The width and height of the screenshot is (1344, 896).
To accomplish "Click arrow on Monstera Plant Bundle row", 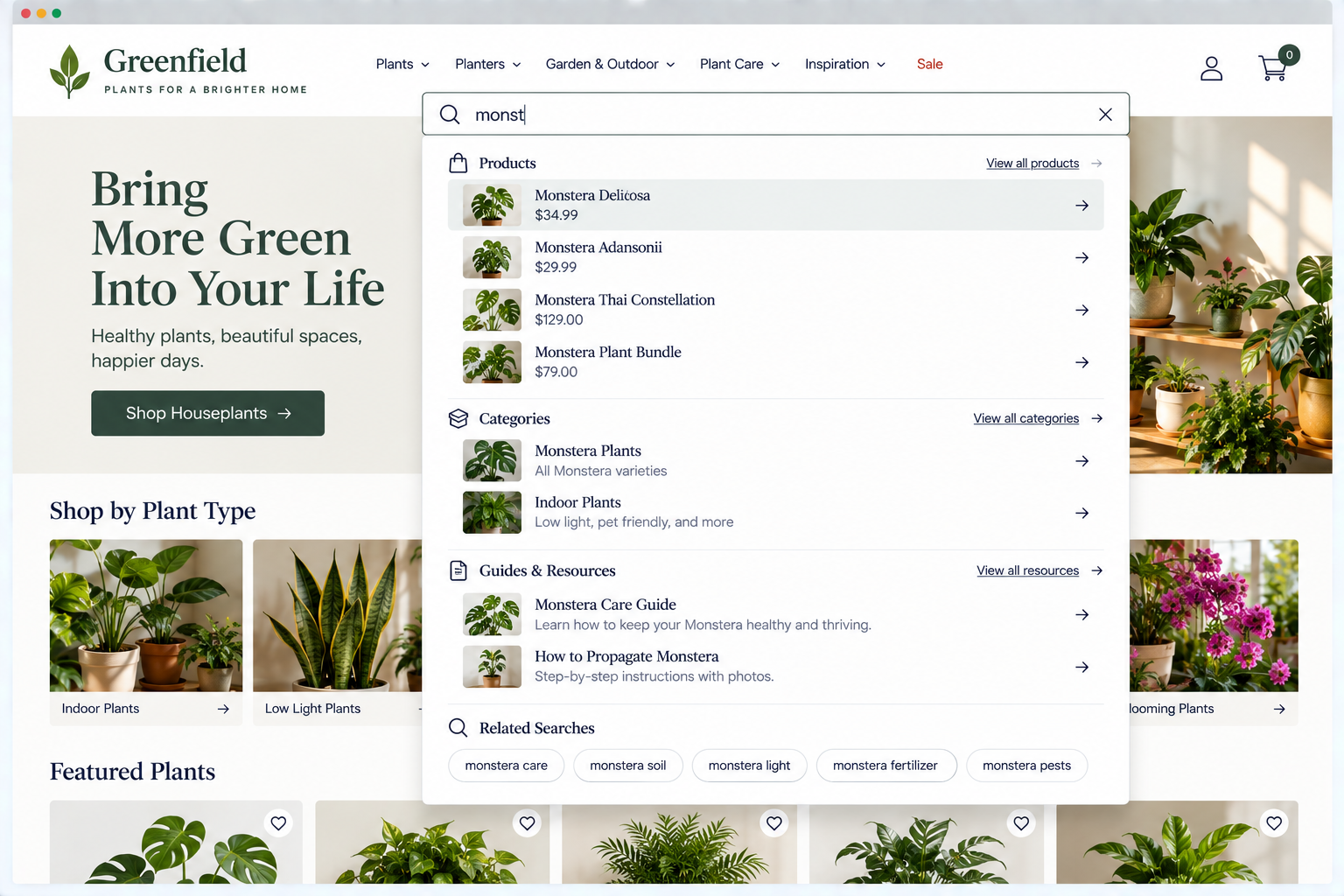I will (1082, 362).
